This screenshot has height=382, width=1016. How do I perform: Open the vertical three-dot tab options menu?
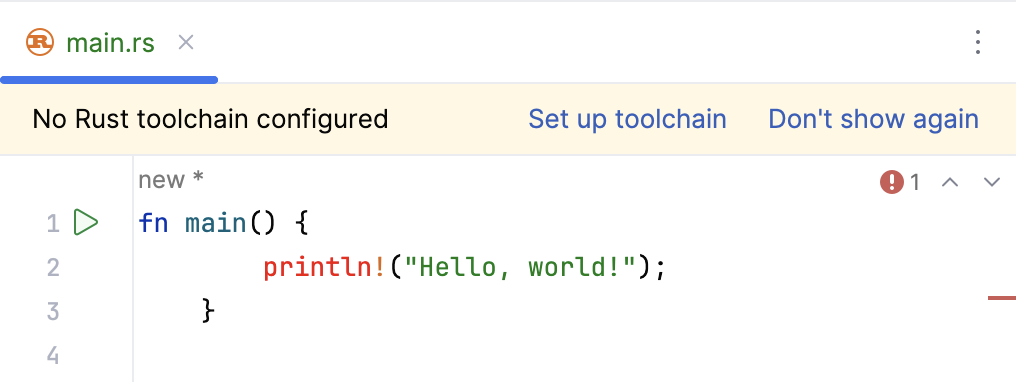[978, 43]
